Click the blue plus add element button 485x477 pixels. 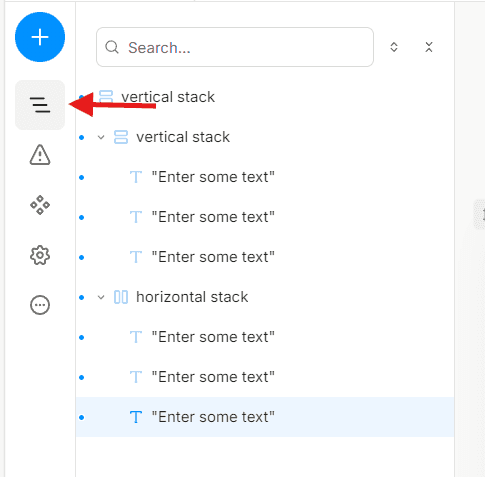tap(40, 37)
